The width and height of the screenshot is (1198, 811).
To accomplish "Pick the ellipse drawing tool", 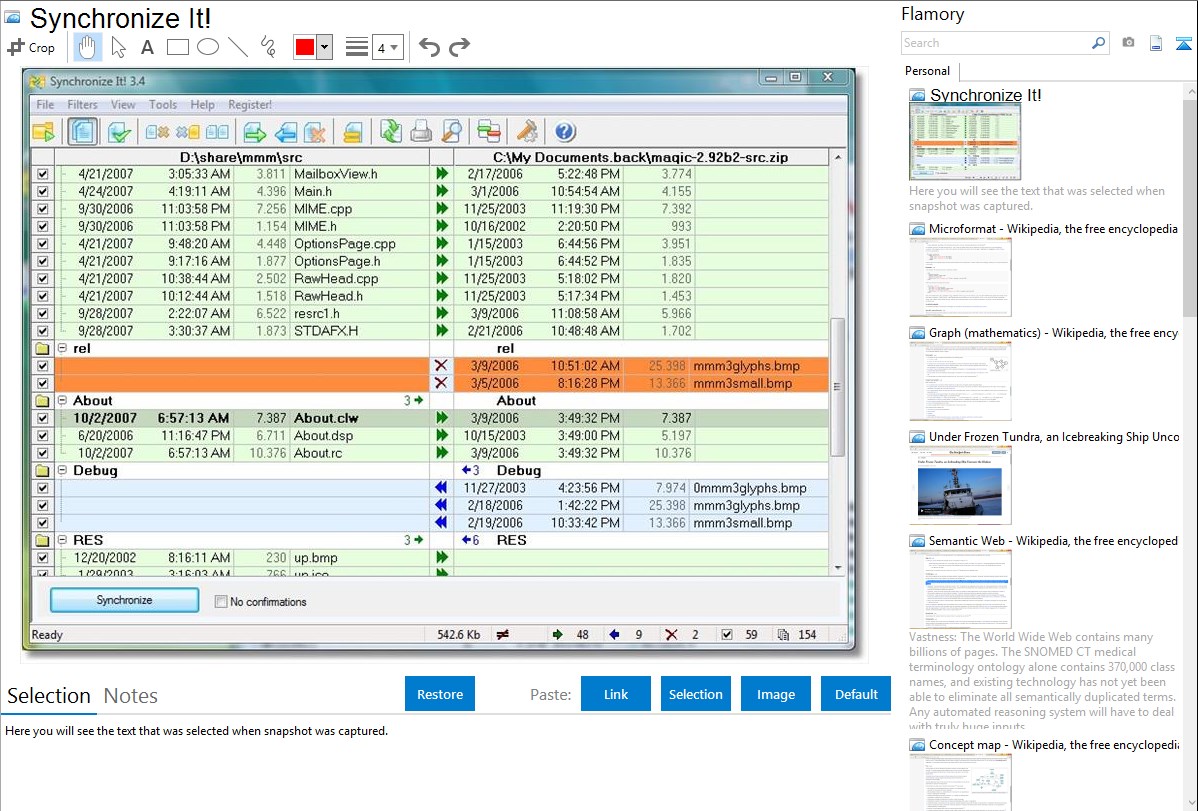I will (208, 47).
